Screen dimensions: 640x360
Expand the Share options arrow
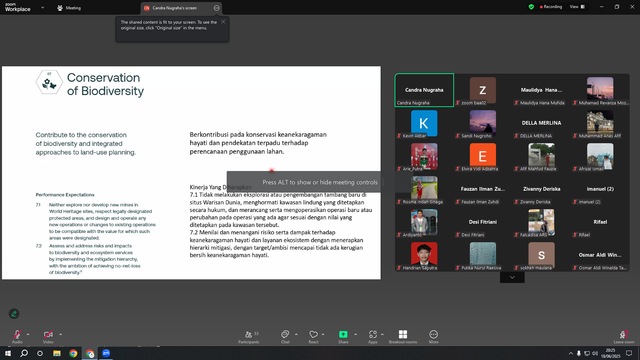coord(356,334)
